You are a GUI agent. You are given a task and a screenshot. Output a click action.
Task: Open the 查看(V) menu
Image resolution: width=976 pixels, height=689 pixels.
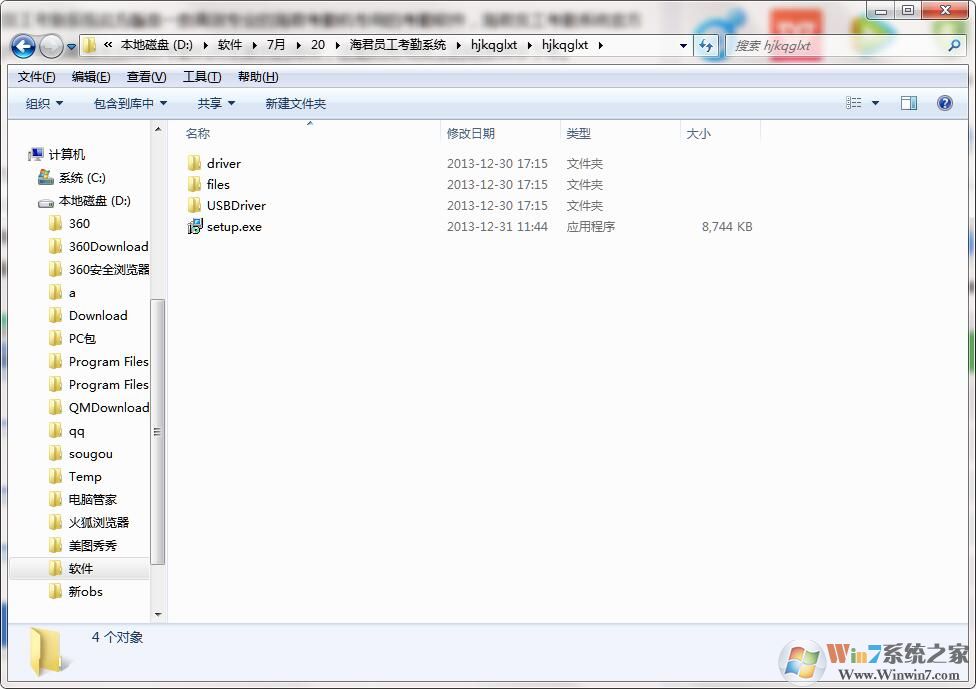click(146, 77)
